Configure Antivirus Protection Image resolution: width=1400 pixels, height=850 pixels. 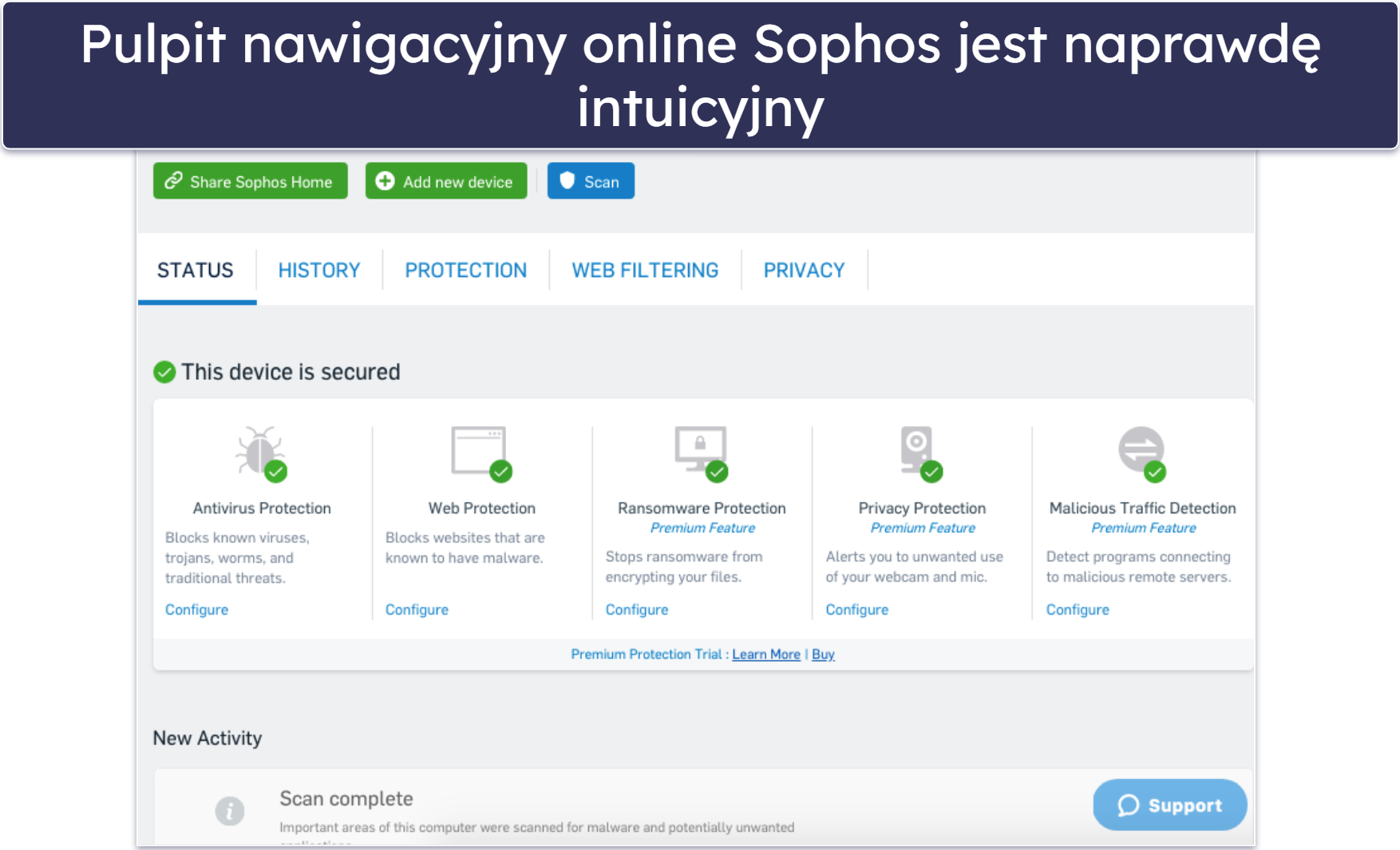click(x=196, y=610)
